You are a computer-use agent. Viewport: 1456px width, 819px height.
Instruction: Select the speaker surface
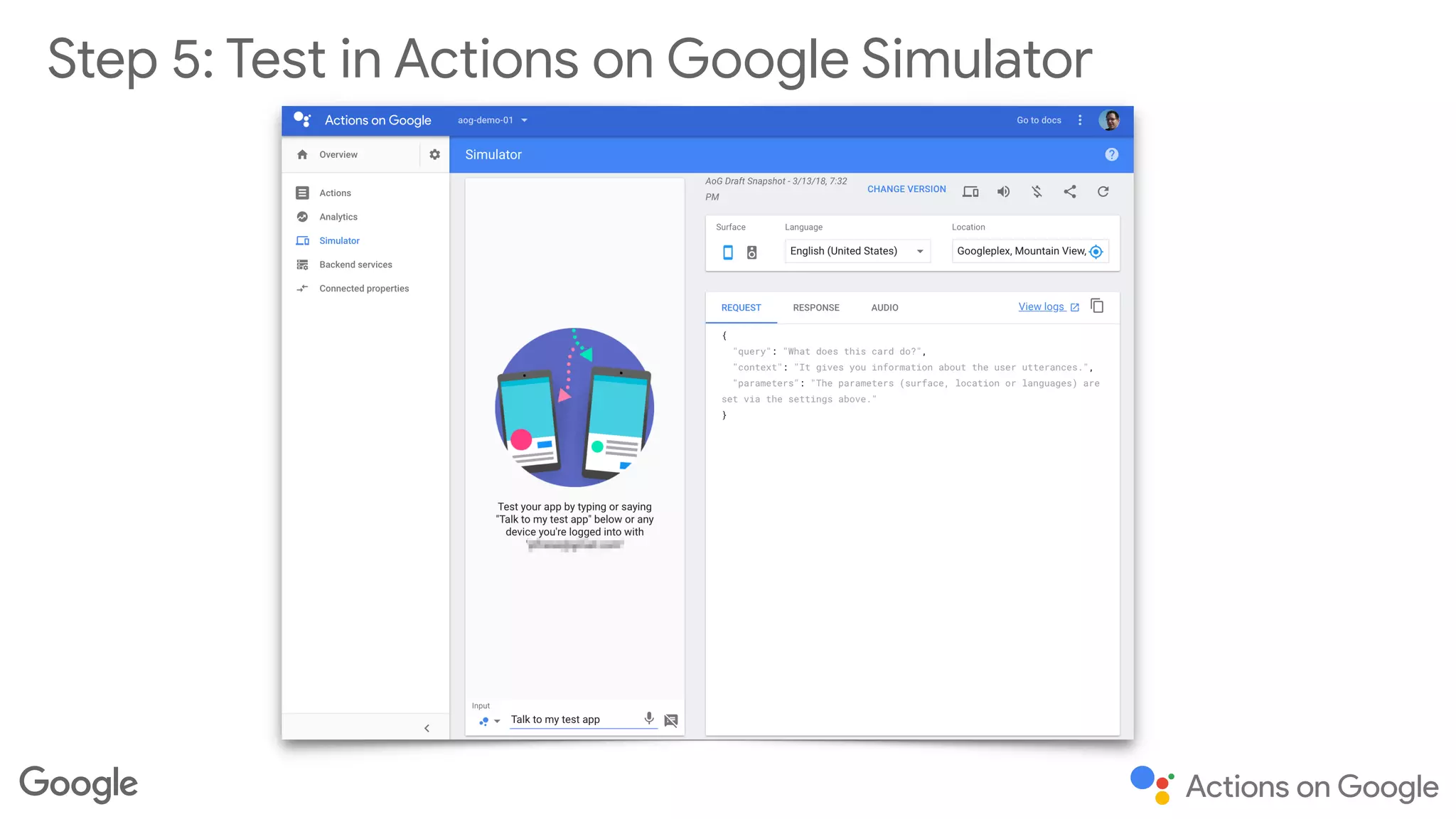[751, 252]
